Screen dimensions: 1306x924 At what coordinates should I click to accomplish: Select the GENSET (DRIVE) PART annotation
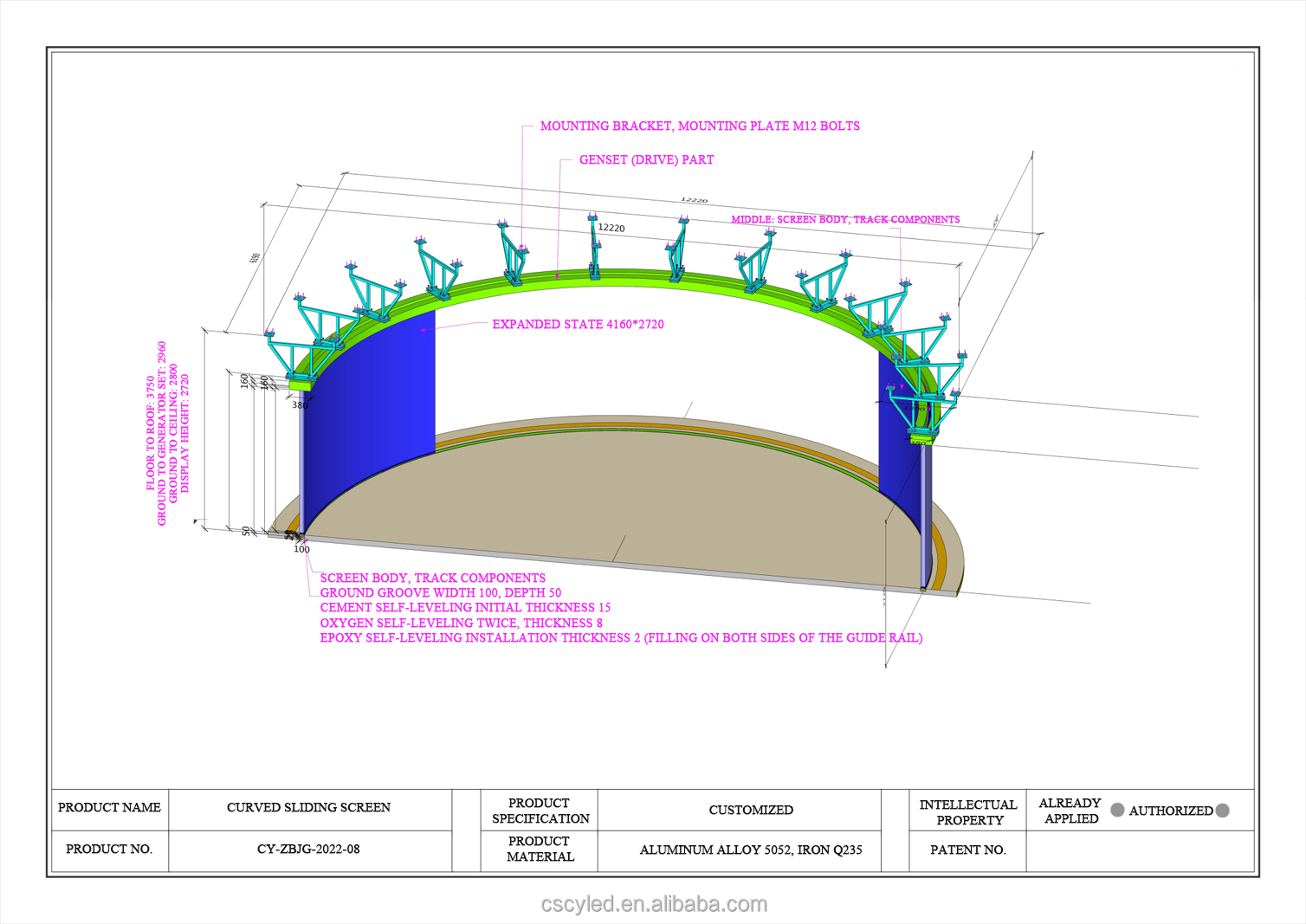646,160
